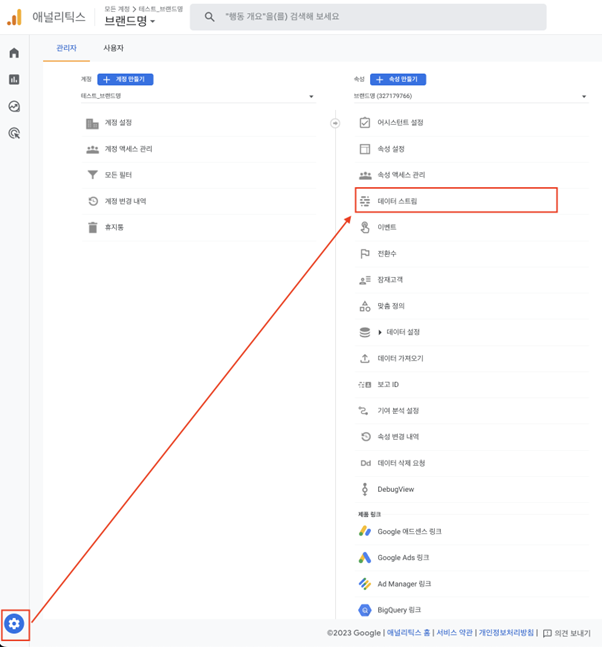
Task: Click the 데이터 스트림 icon
Action: pos(365,201)
